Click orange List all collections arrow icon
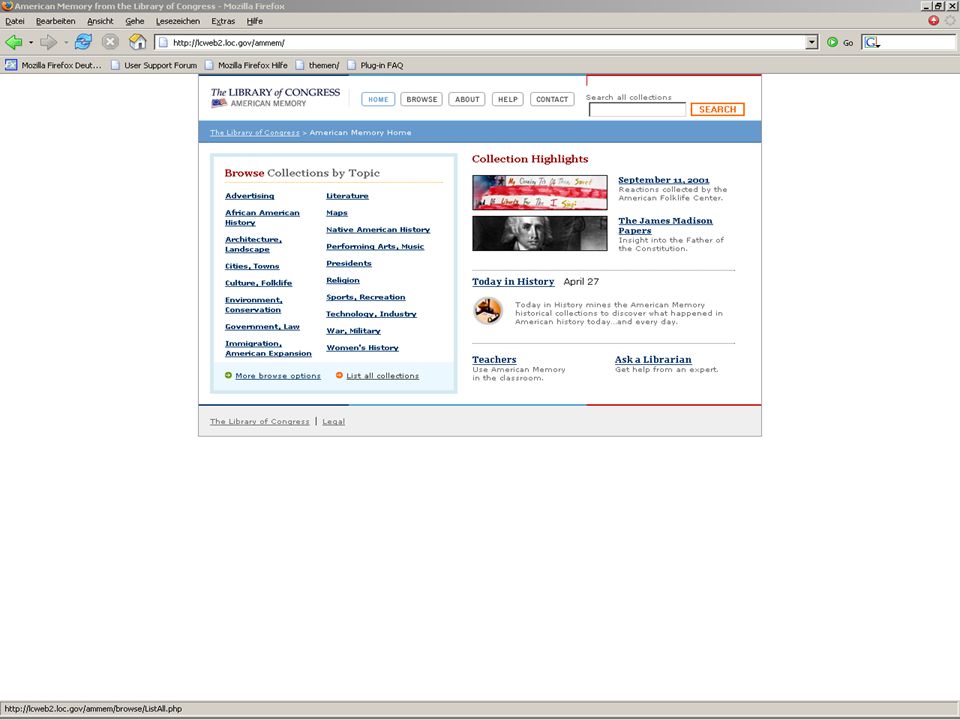Screen dimensions: 960x720 click(x=339, y=375)
